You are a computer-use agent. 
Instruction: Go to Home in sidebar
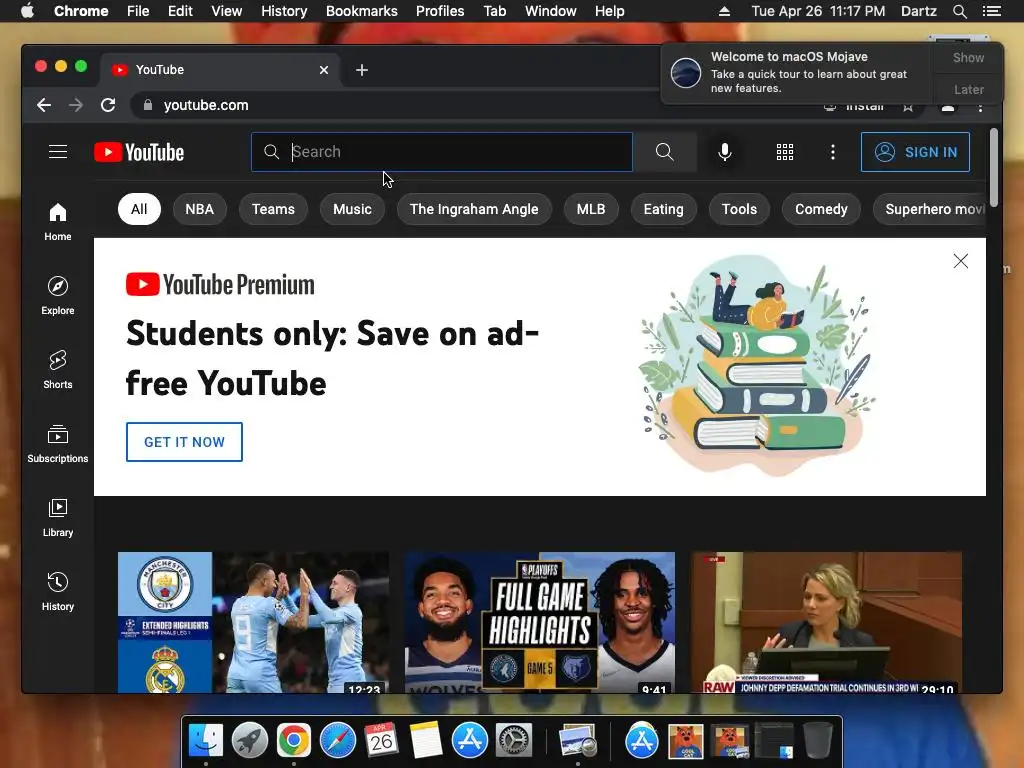click(x=57, y=222)
